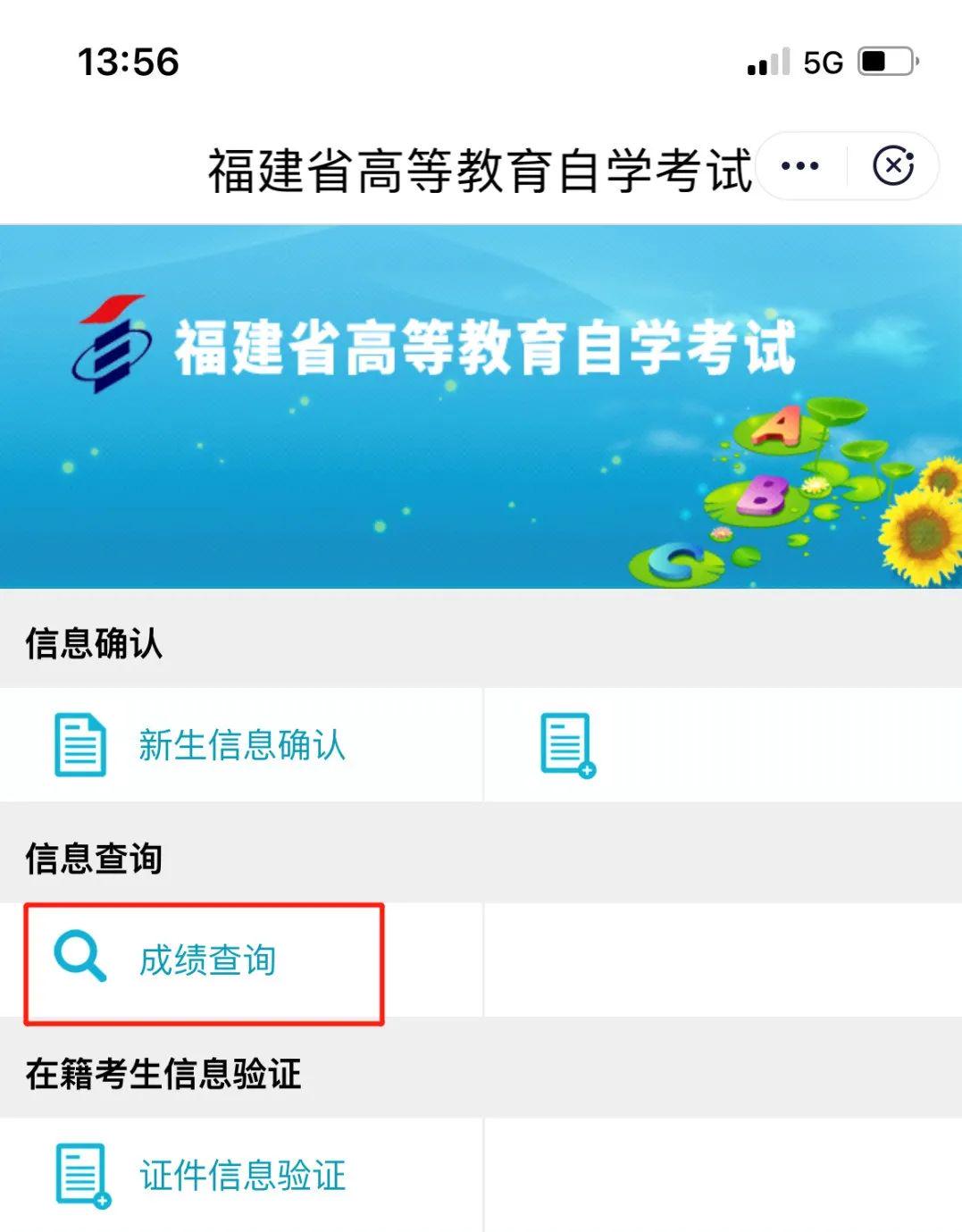
Task: Tap the 13:56 clock in status bar
Action: 128,62
